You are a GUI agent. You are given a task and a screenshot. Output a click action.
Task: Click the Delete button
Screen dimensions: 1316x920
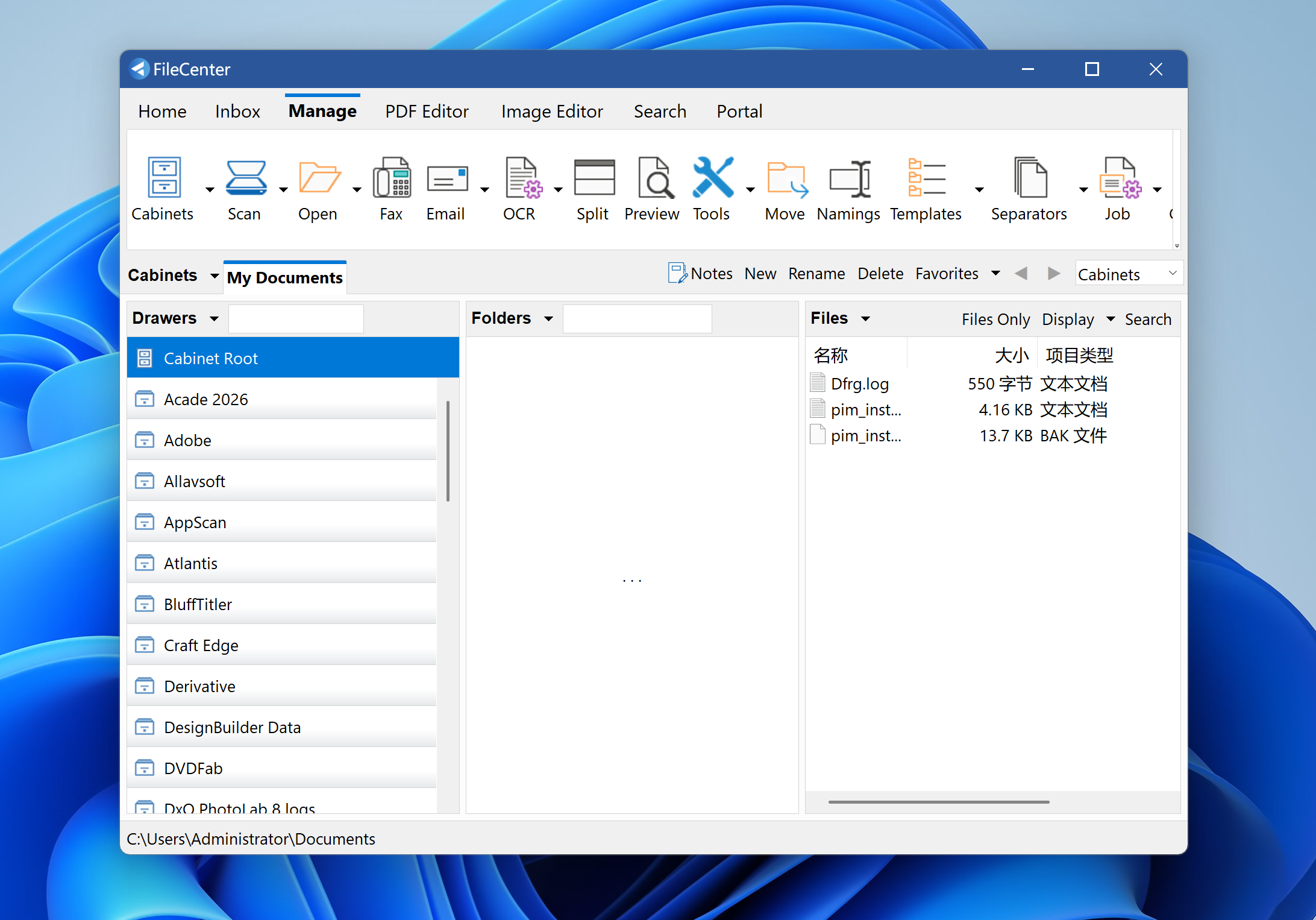[x=880, y=274]
